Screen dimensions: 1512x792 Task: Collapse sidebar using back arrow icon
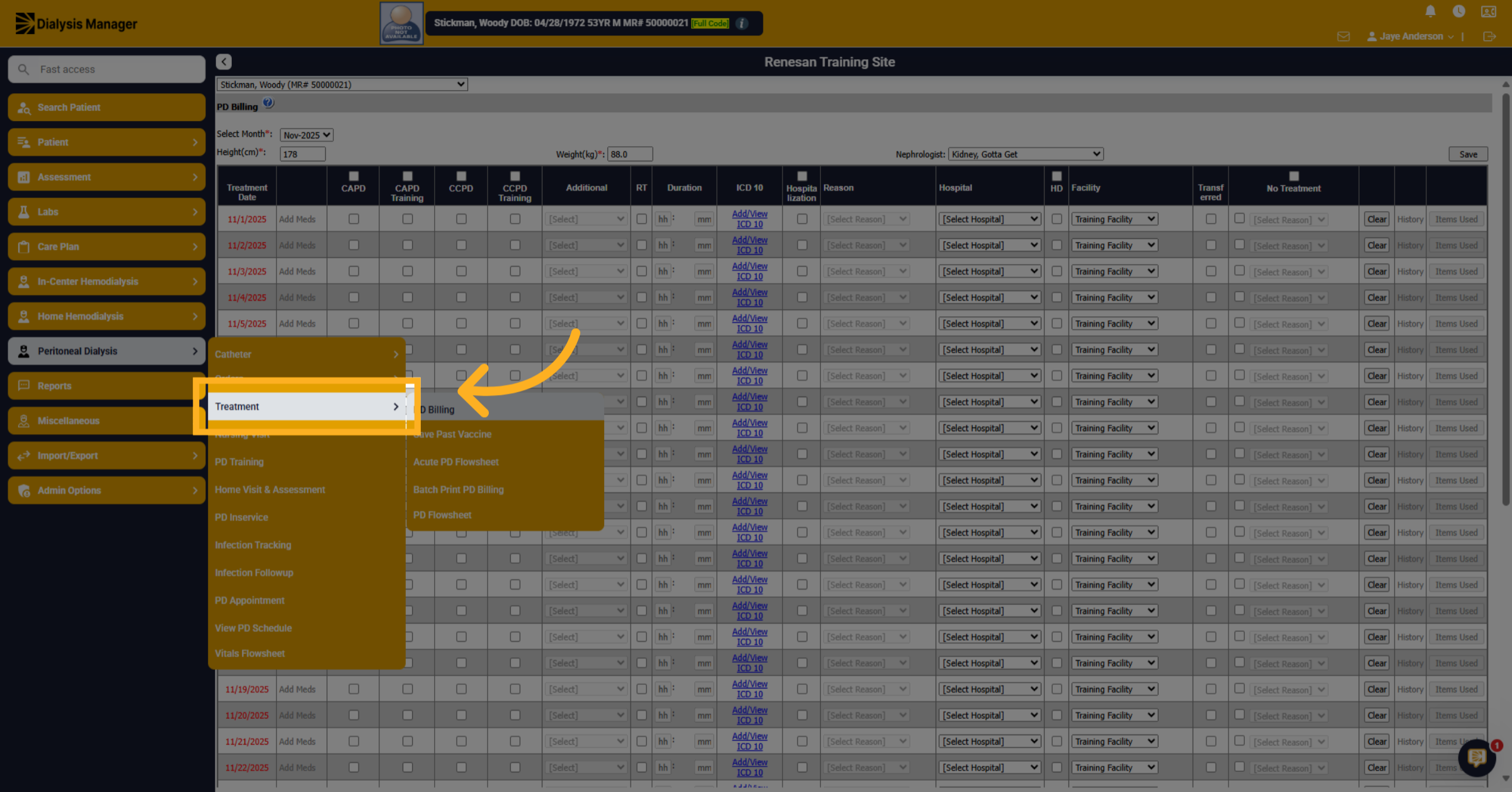coord(224,62)
